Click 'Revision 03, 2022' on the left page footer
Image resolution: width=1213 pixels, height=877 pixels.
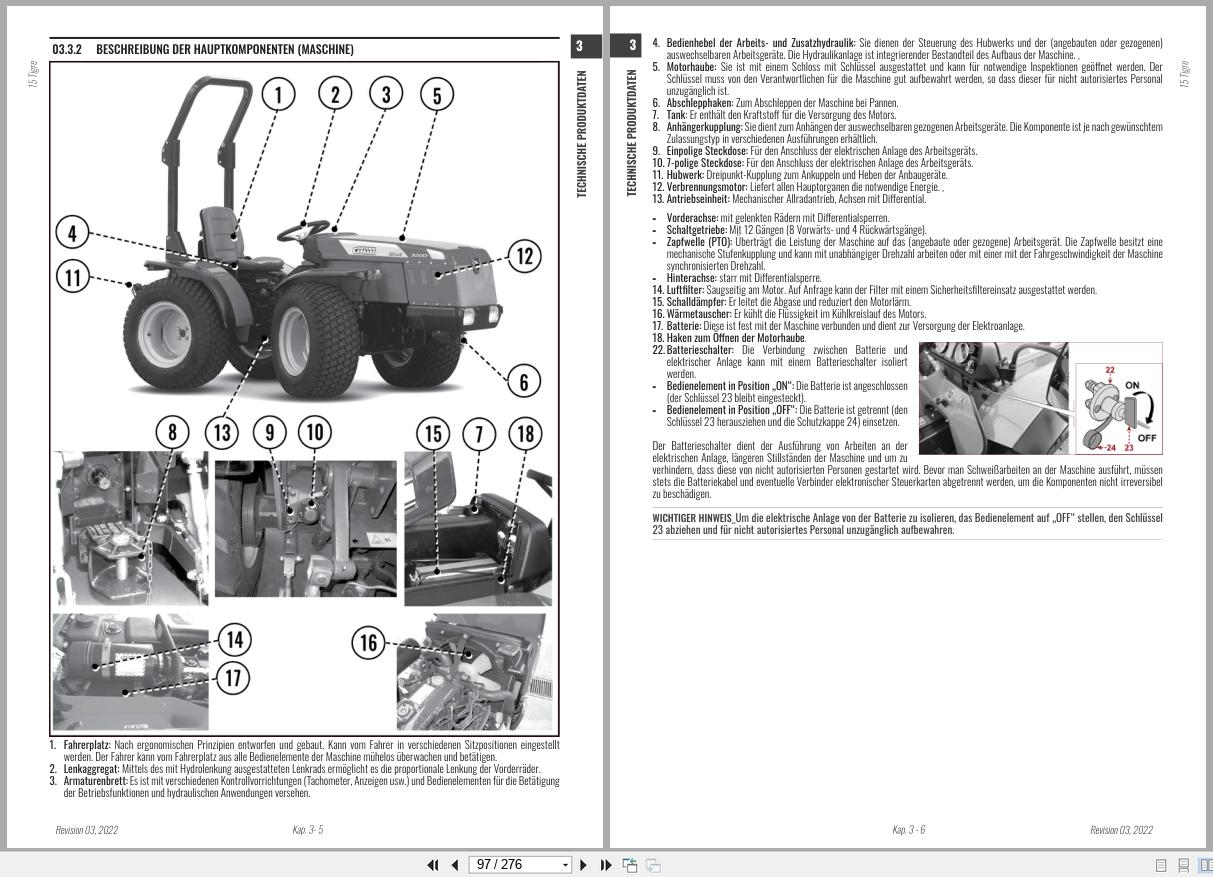point(86,830)
